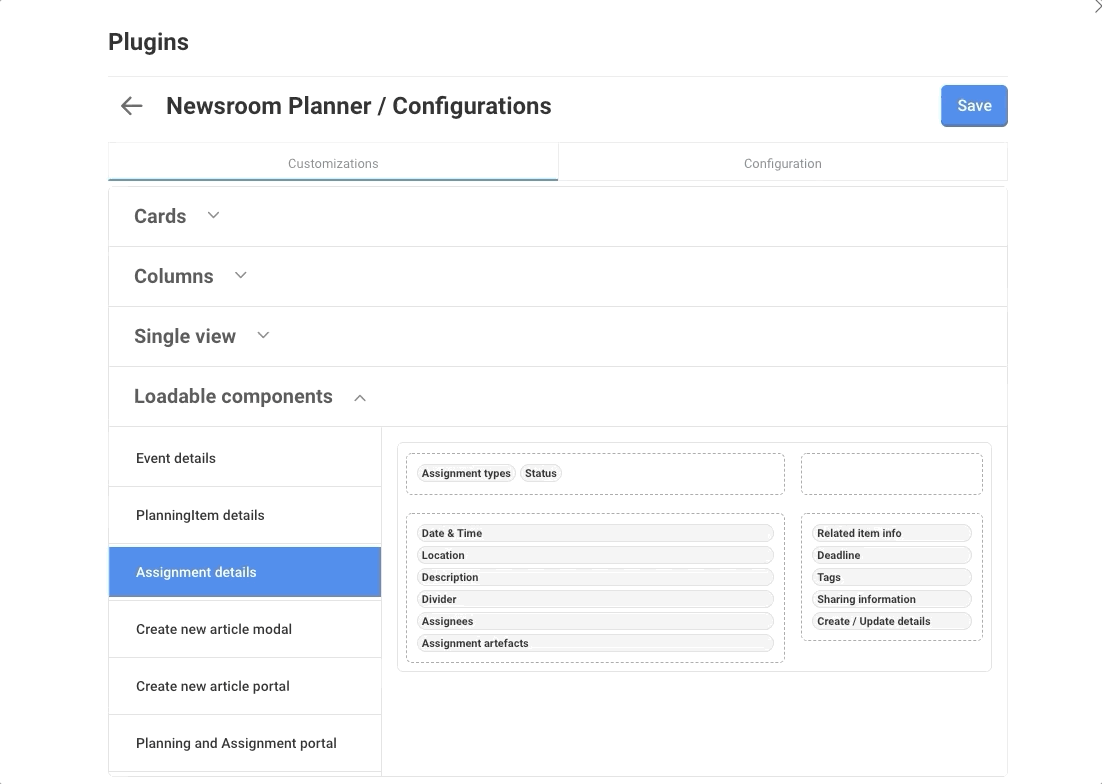Click the Assignment types chip
1102x784 pixels.
(466, 473)
